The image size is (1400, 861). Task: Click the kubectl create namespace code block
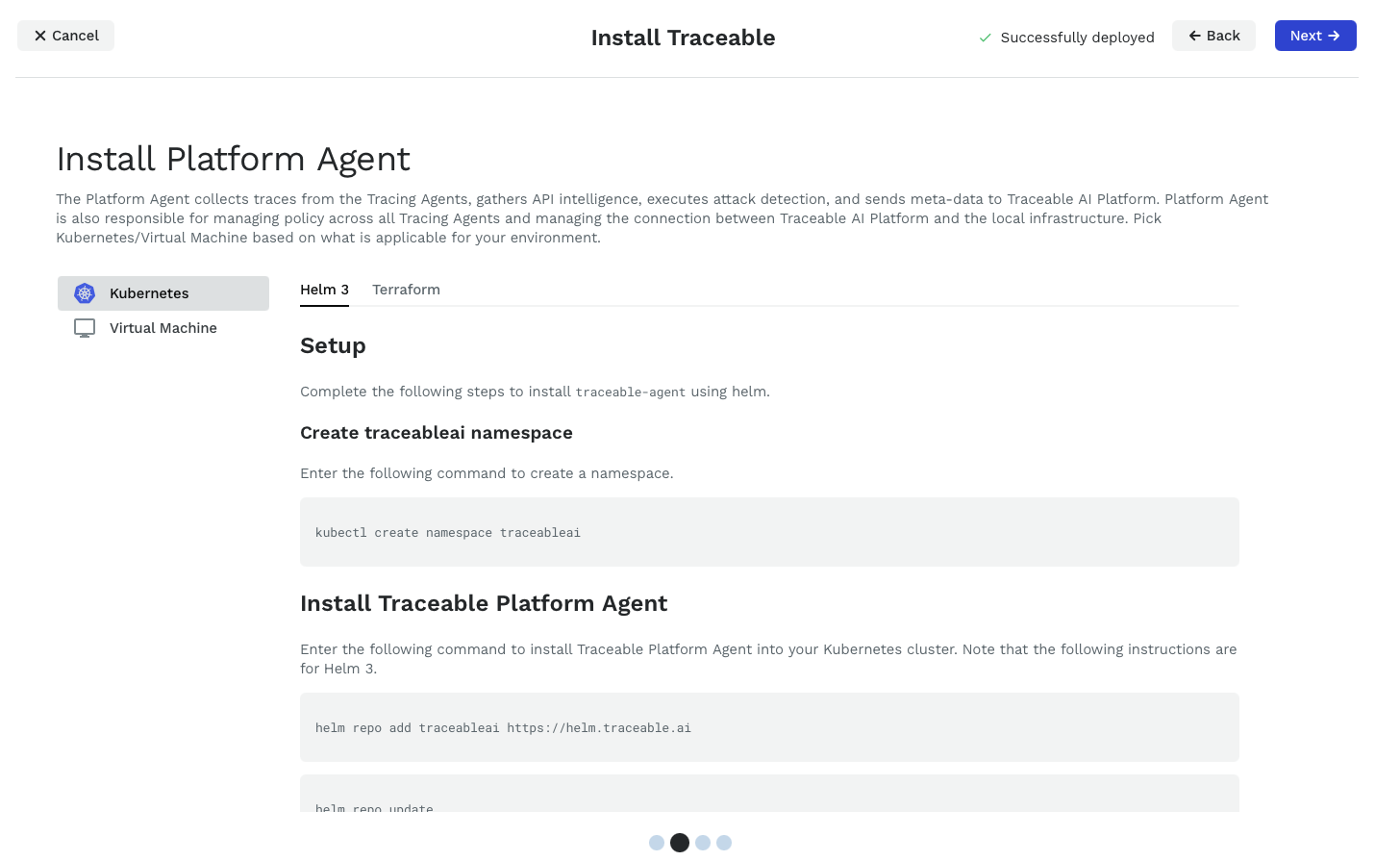pos(769,532)
